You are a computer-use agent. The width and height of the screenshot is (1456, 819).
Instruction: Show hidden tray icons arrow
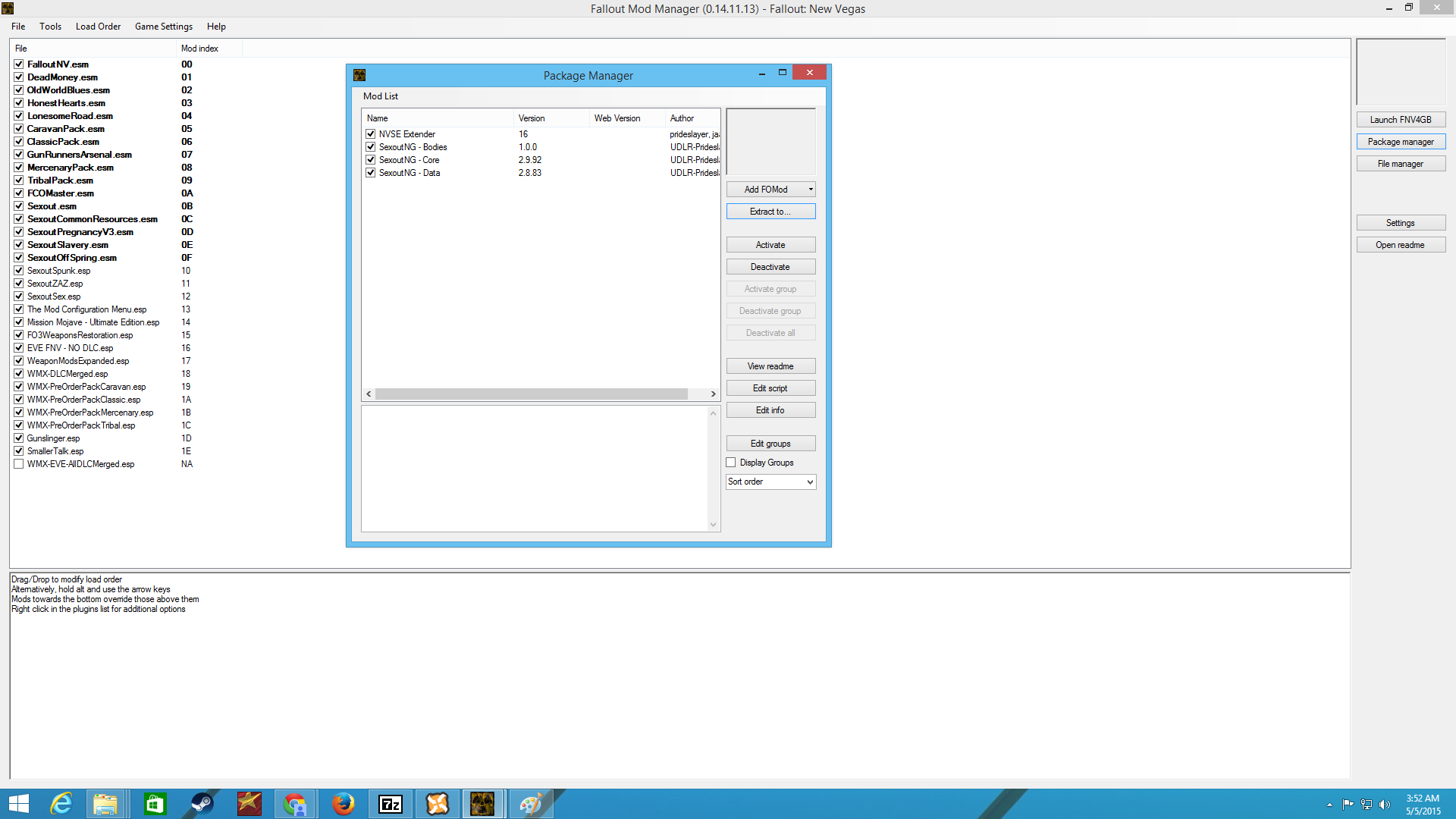tap(1329, 805)
